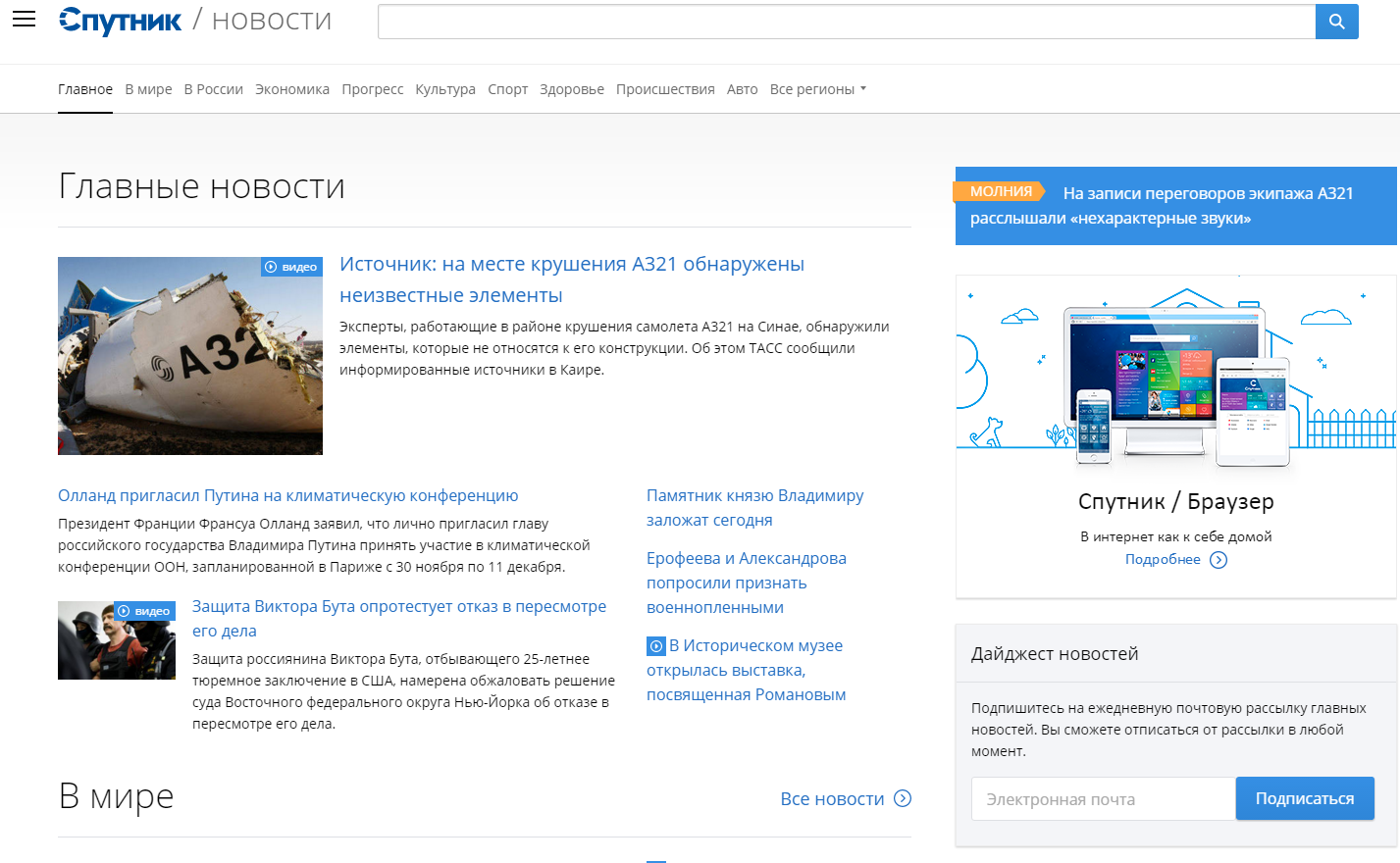Open the Olland invites Putin headline
1400x863 pixels.
point(288,495)
